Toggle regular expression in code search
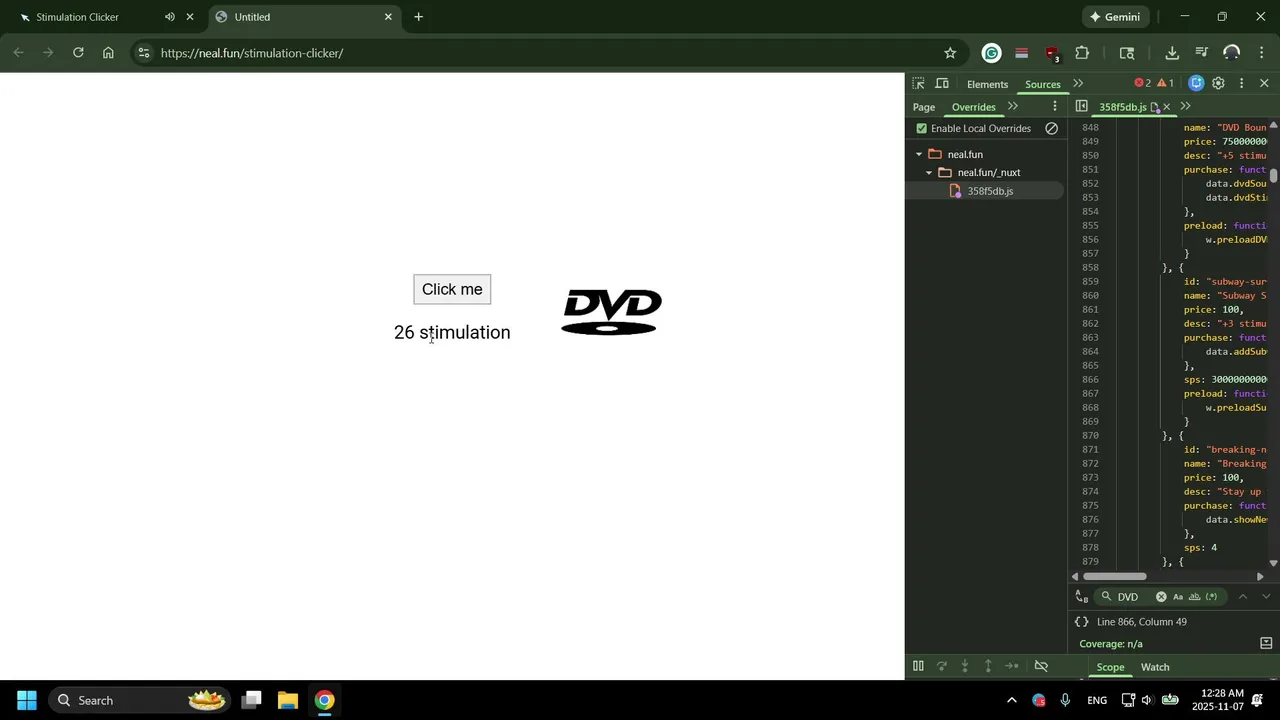This screenshot has height=720, width=1280. [x=1211, y=597]
